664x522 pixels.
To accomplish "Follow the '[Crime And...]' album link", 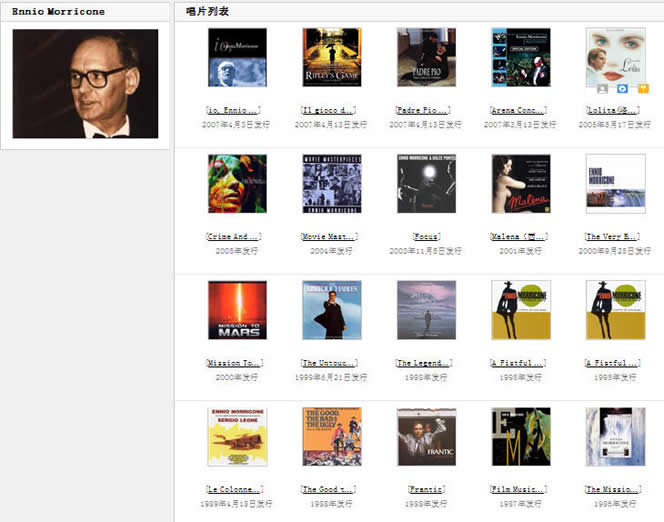I will tap(234, 237).
